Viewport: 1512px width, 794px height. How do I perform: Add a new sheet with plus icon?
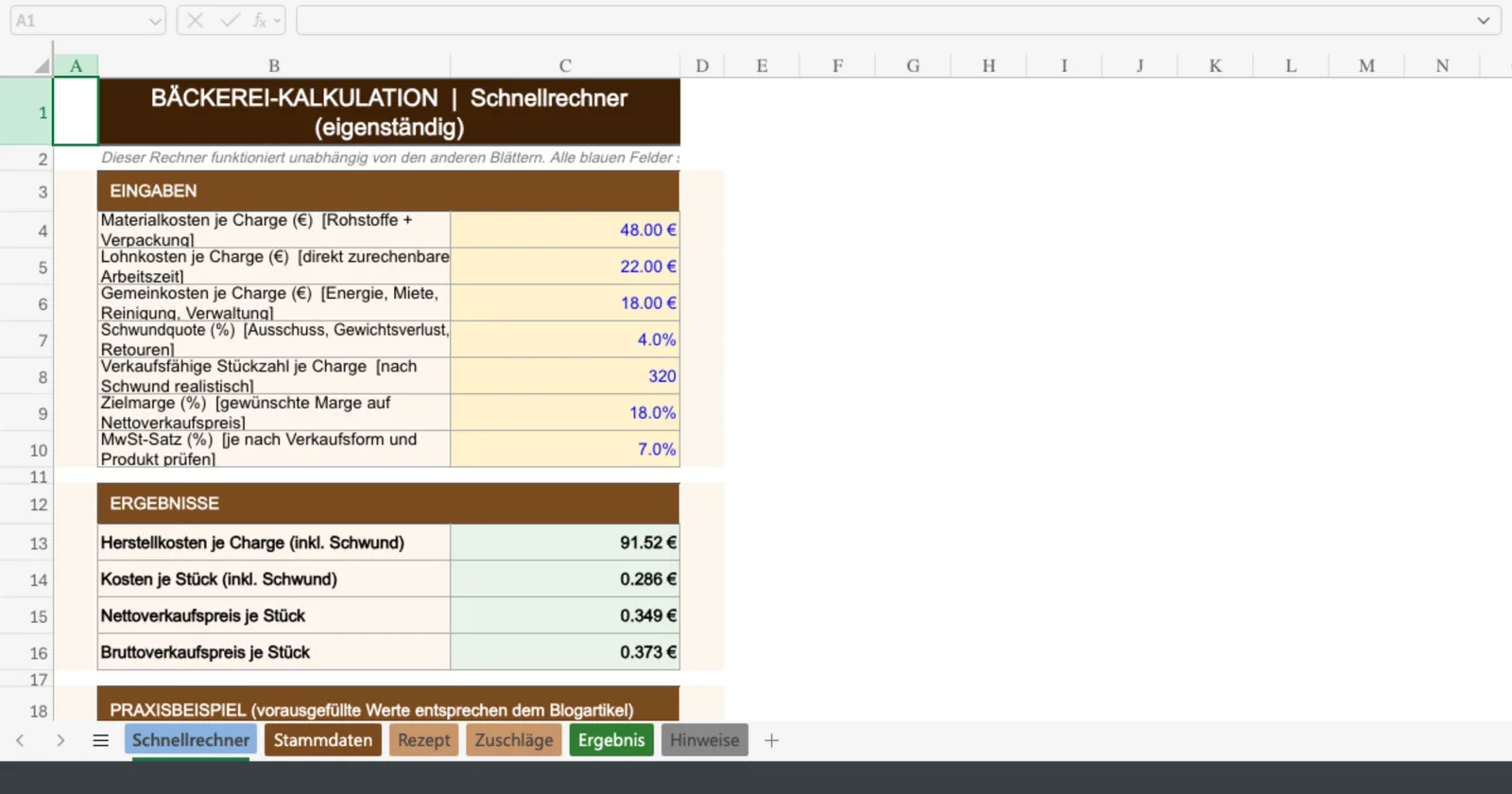771,740
